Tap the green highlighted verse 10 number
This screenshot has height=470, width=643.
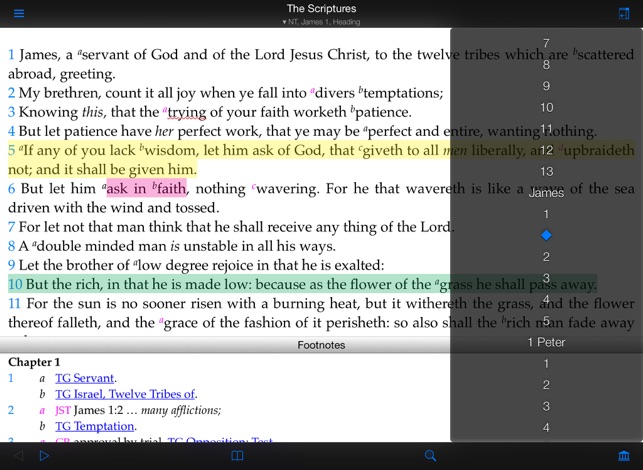coord(15,284)
